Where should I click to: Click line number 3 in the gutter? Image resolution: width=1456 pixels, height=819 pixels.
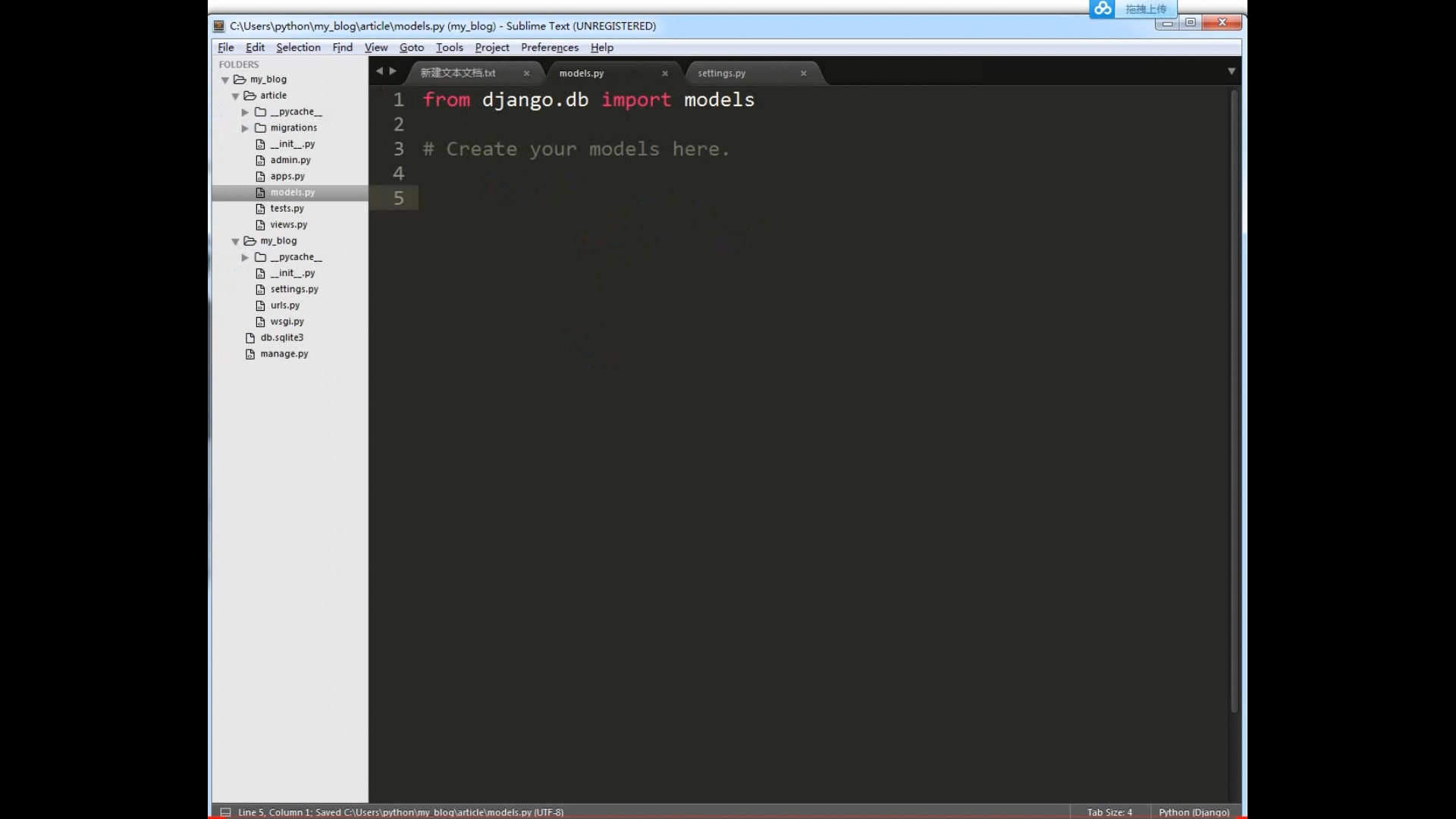click(x=399, y=149)
